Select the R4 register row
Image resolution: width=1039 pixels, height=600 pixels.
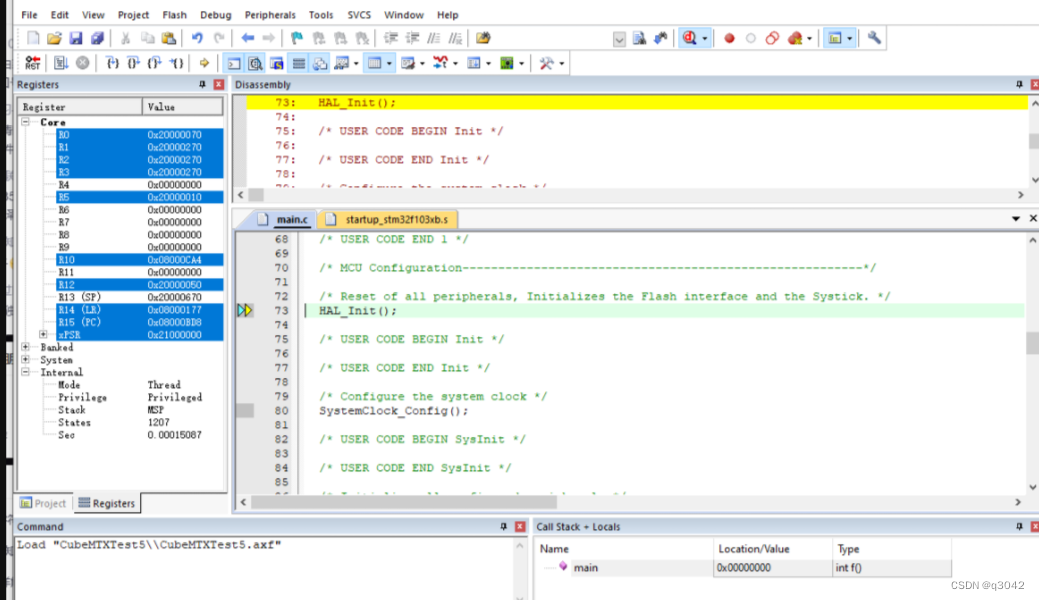[x=140, y=185]
